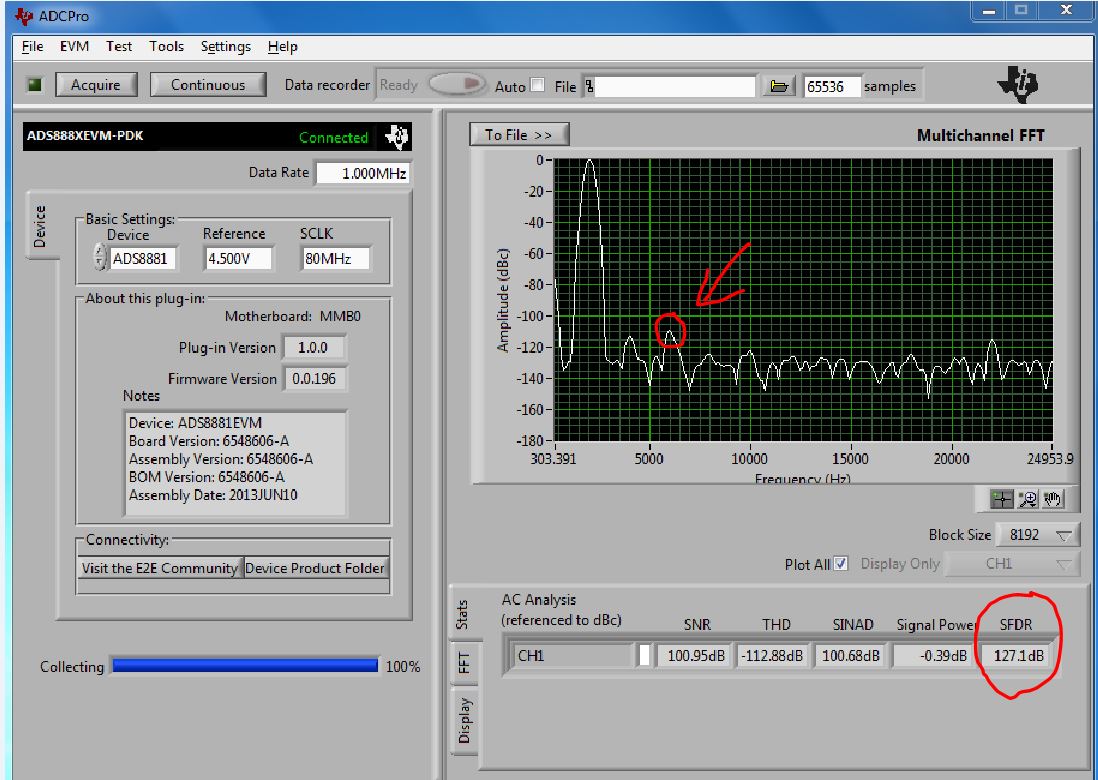This screenshot has height=780, width=1098.
Task: Click the samples count field 65536
Action: point(831,86)
